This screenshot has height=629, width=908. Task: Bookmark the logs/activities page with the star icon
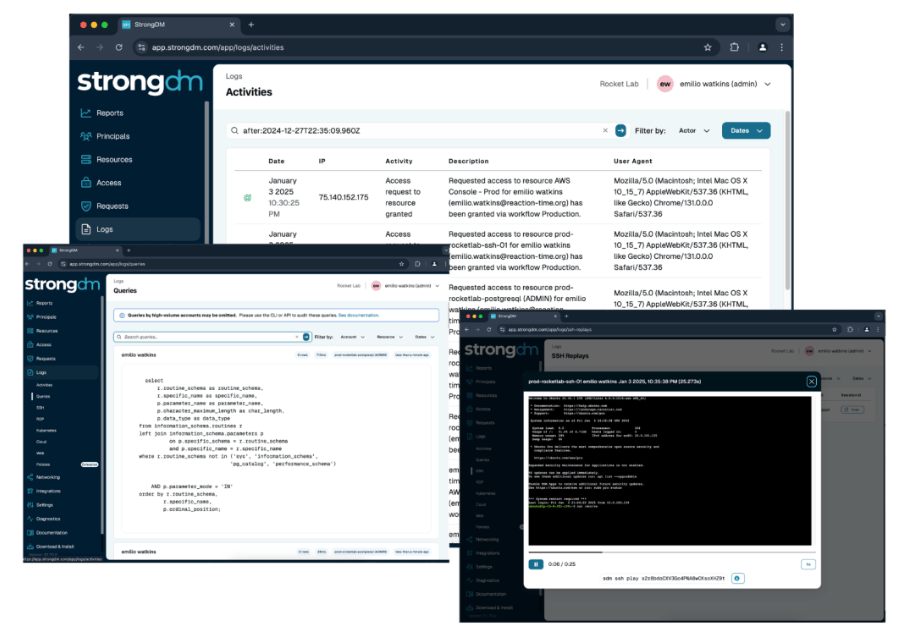pos(708,47)
